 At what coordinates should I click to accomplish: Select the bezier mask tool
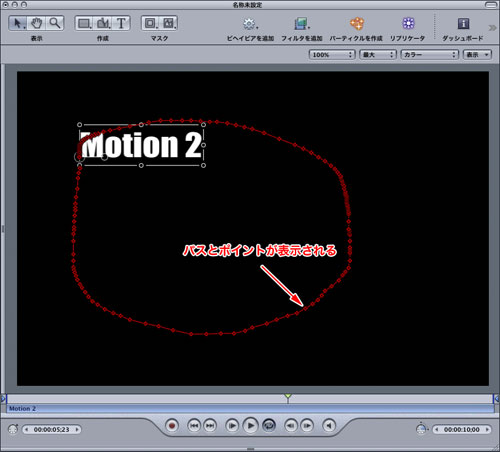169,23
